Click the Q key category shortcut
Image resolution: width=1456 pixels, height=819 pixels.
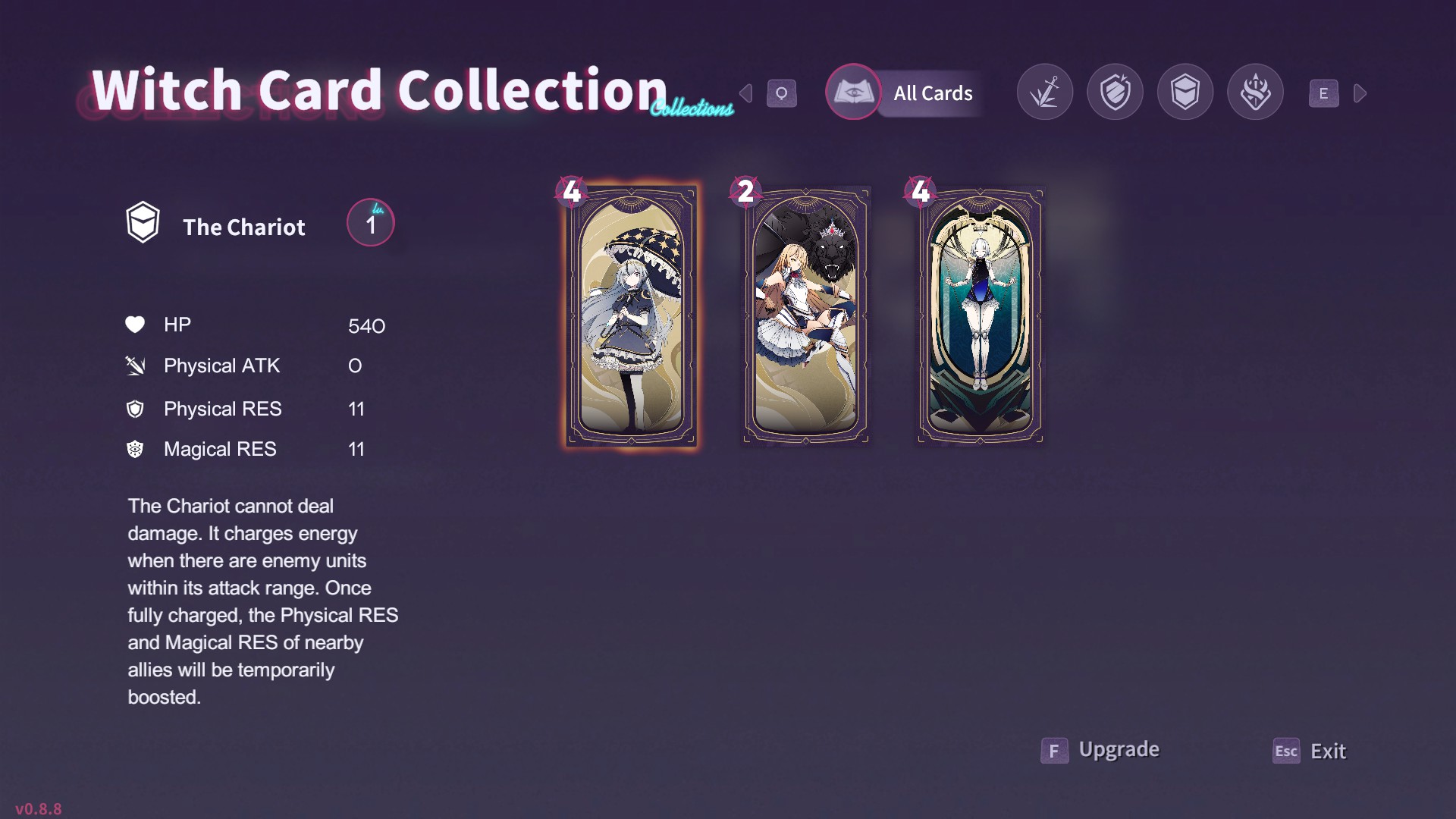click(782, 93)
